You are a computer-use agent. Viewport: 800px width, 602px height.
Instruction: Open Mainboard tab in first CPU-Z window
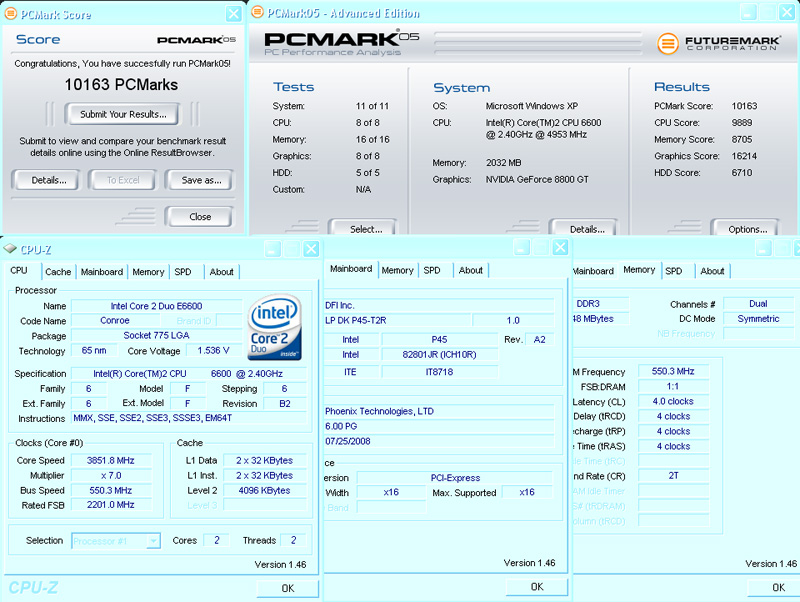click(102, 272)
